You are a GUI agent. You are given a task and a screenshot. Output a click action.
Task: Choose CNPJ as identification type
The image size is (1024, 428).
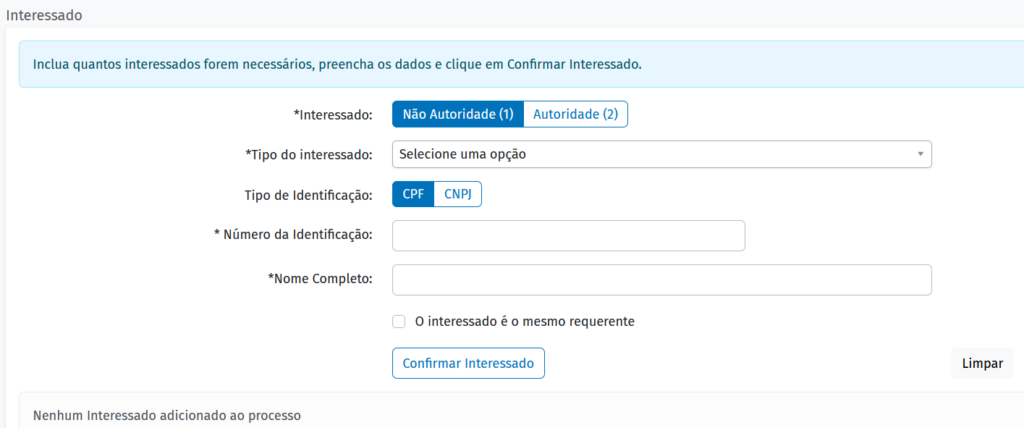pos(458,194)
